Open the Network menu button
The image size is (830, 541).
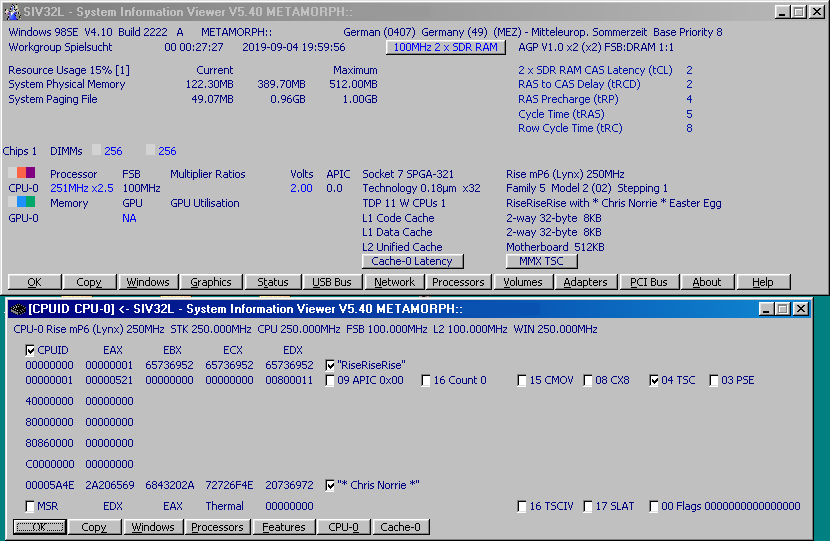tap(394, 282)
